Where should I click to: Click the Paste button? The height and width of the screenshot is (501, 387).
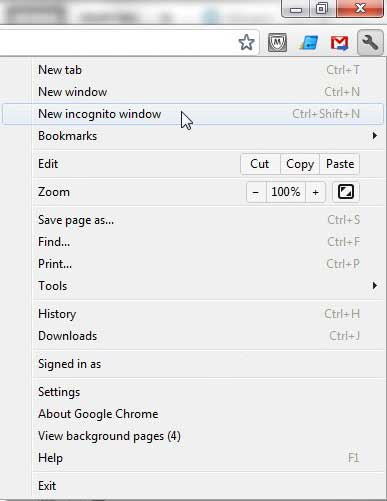340,164
